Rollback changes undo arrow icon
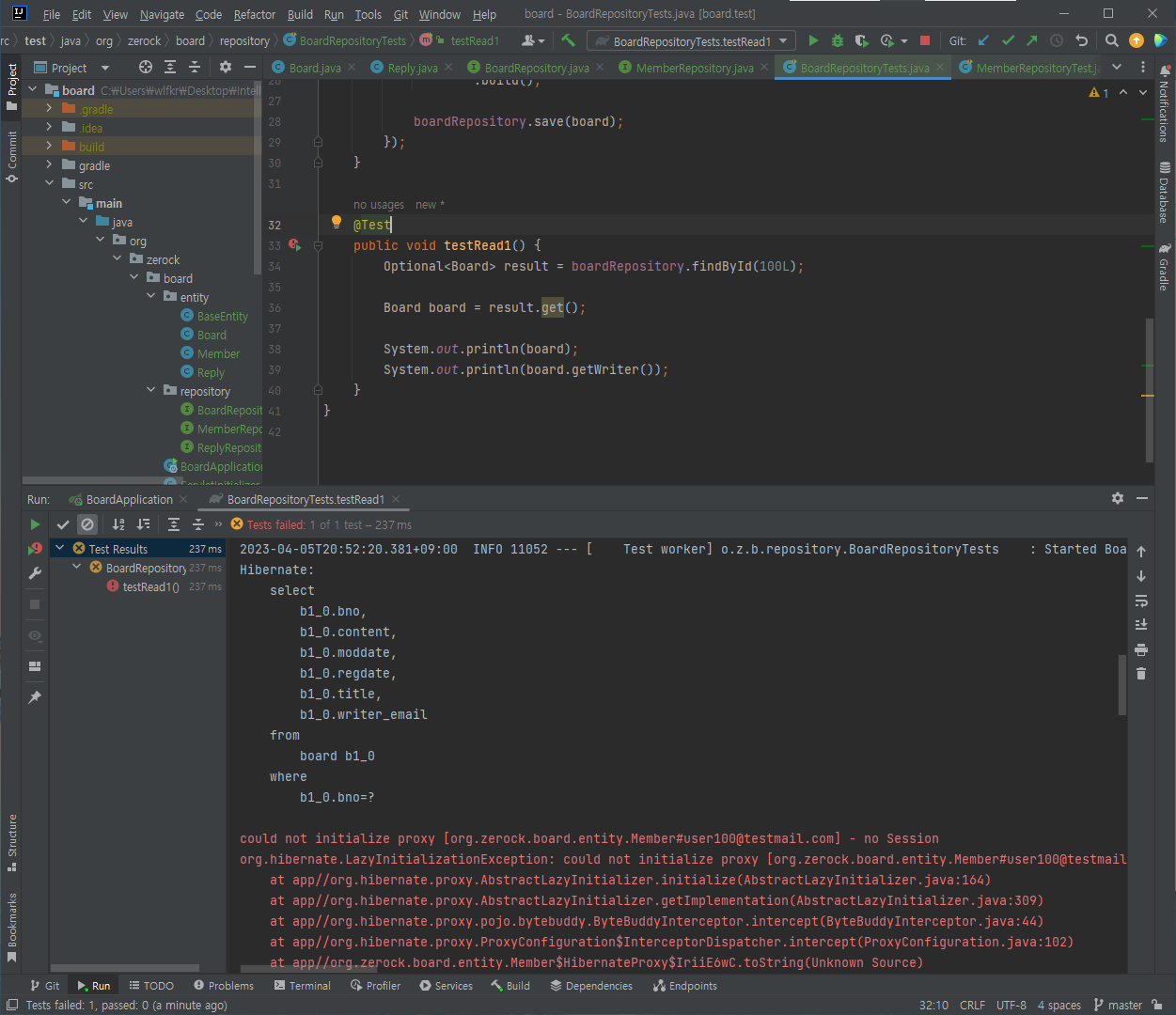The image size is (1176, 1015). [1081, 40]
